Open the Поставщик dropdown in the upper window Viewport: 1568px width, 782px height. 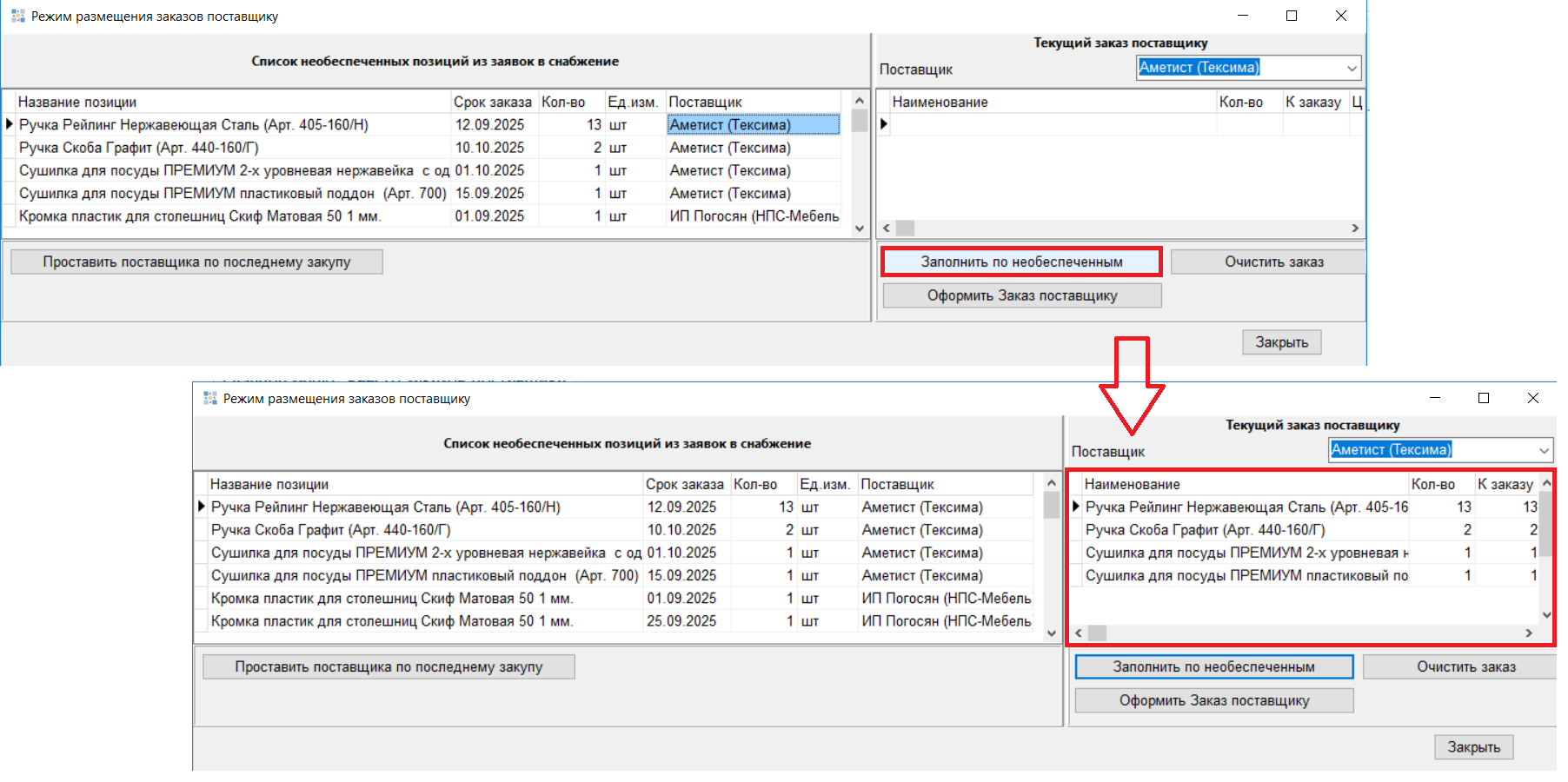pos(1352,68)
